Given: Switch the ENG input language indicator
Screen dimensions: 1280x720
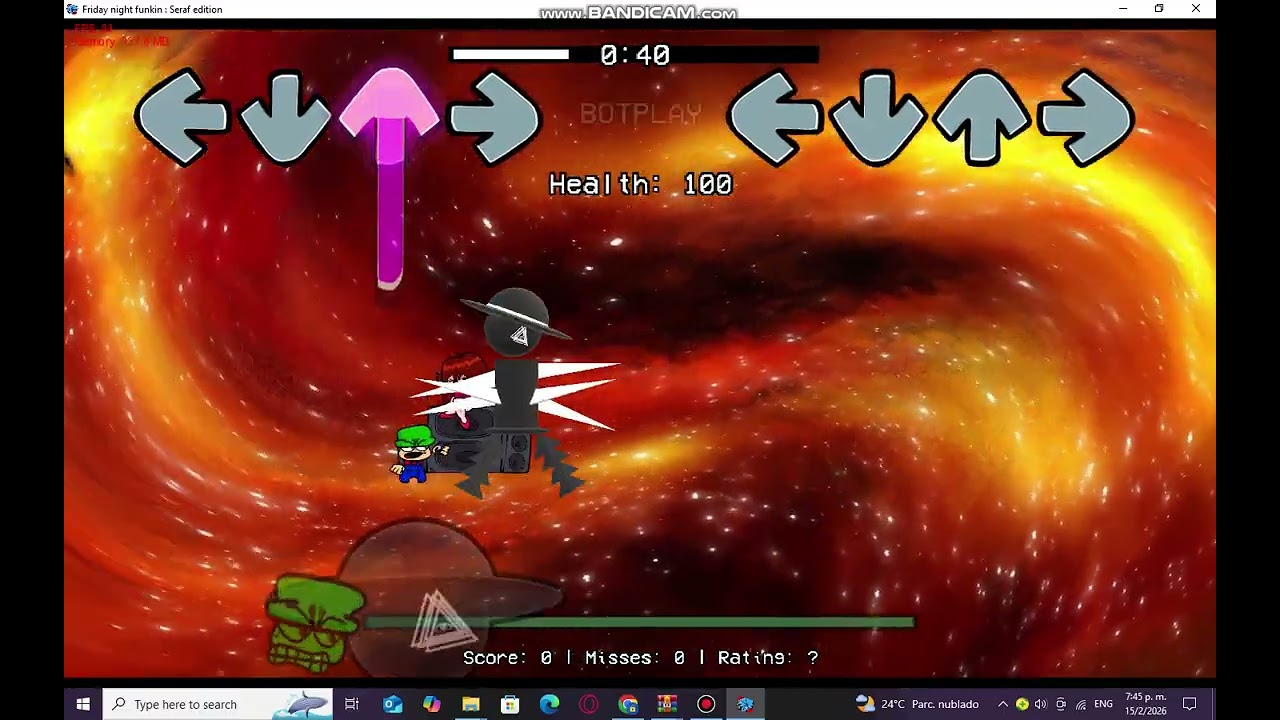Looking at the screenshot, I should 1104,704.
